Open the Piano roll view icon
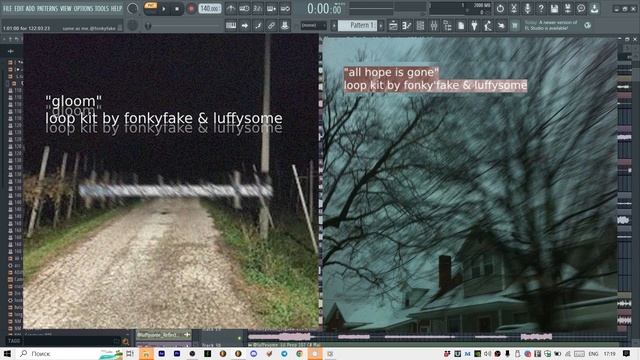640x360 pixels. (407, 26)
